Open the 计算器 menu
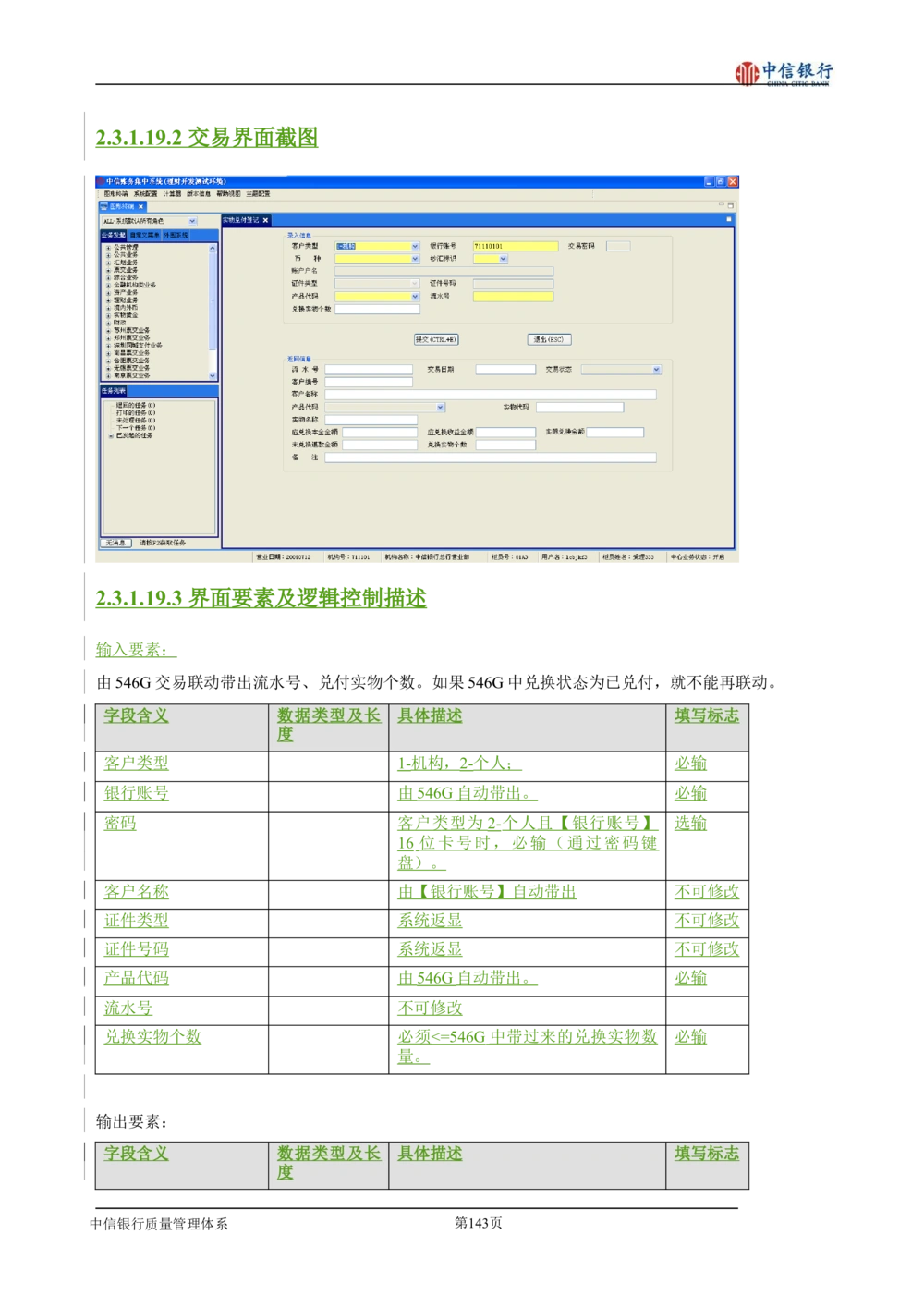 point(173,194)
